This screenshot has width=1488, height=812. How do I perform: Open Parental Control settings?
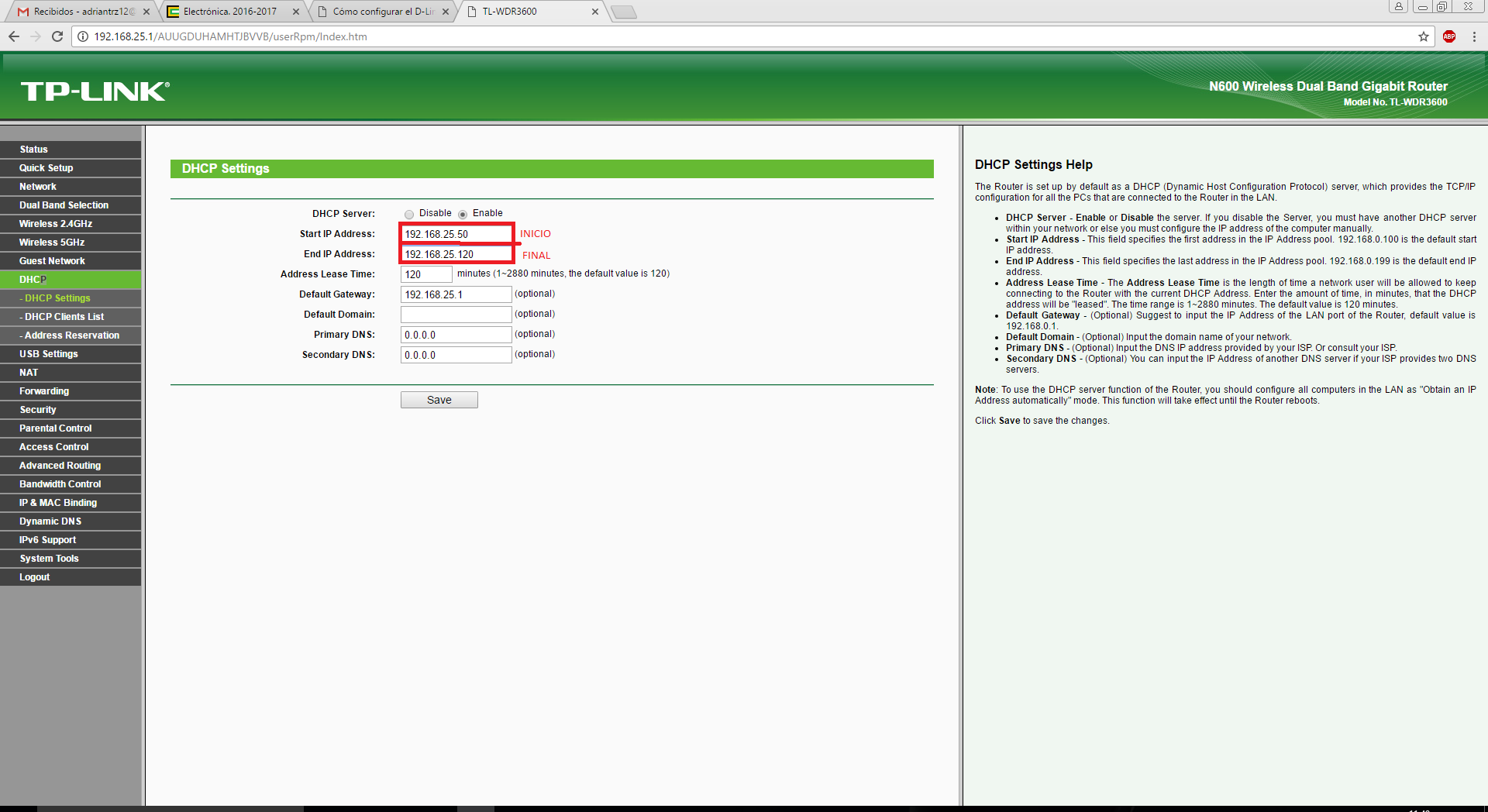tap(71, 428)
